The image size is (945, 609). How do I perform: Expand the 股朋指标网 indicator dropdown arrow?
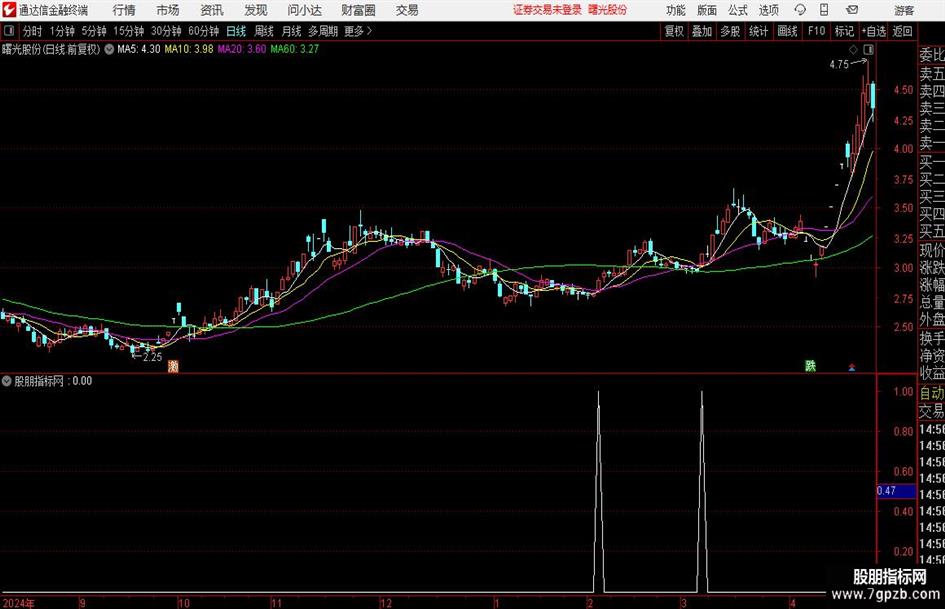point(7,381)
